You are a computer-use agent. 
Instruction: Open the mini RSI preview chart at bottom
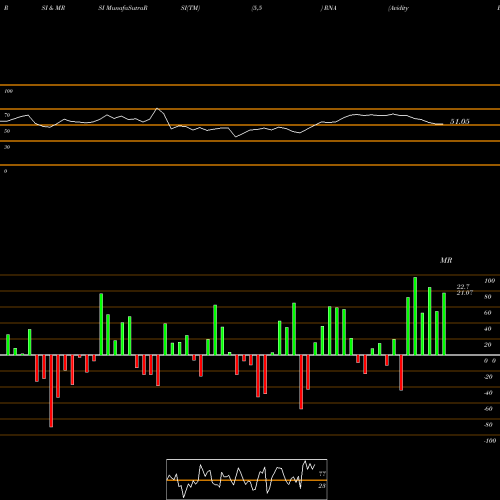(x=247, y=479)
